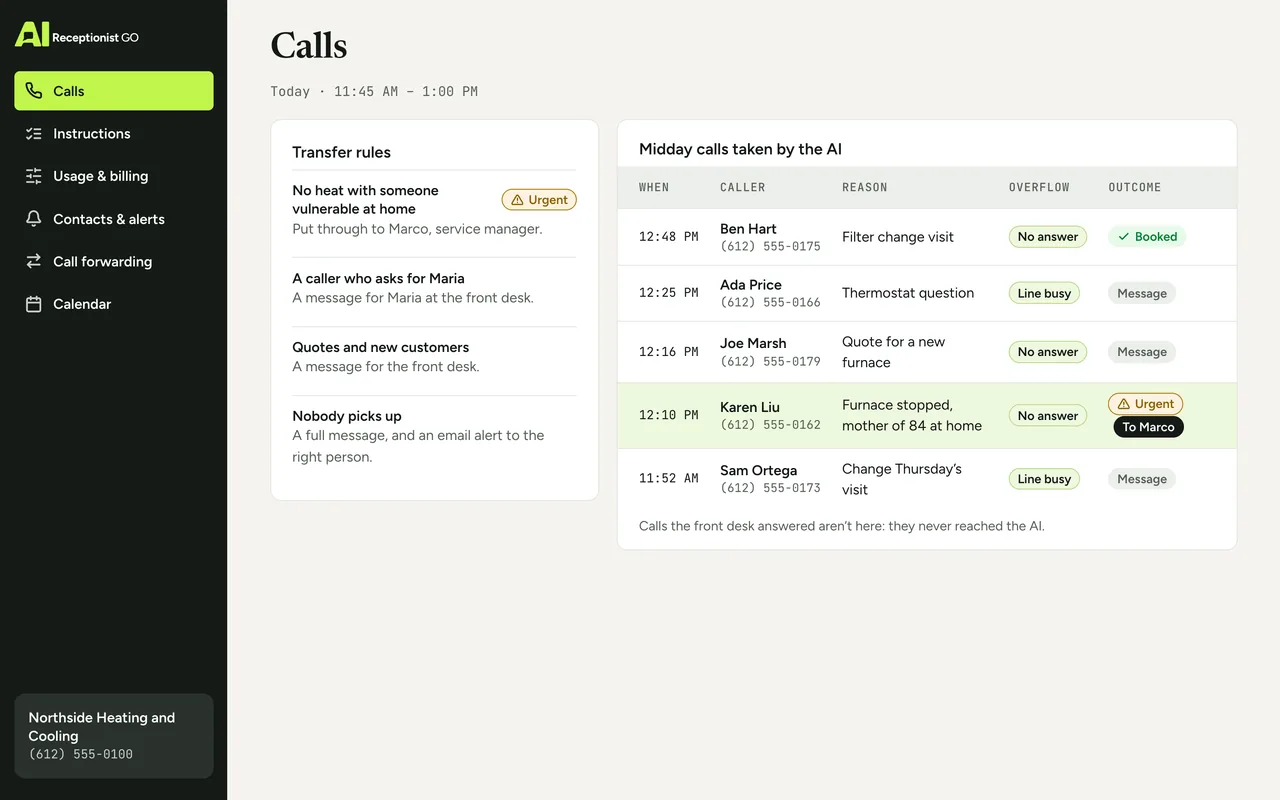The height and width of the screenshot is (800, 1280).
Task: Click the arrows icon beside Call forwarding
Action: coord(34,261)
